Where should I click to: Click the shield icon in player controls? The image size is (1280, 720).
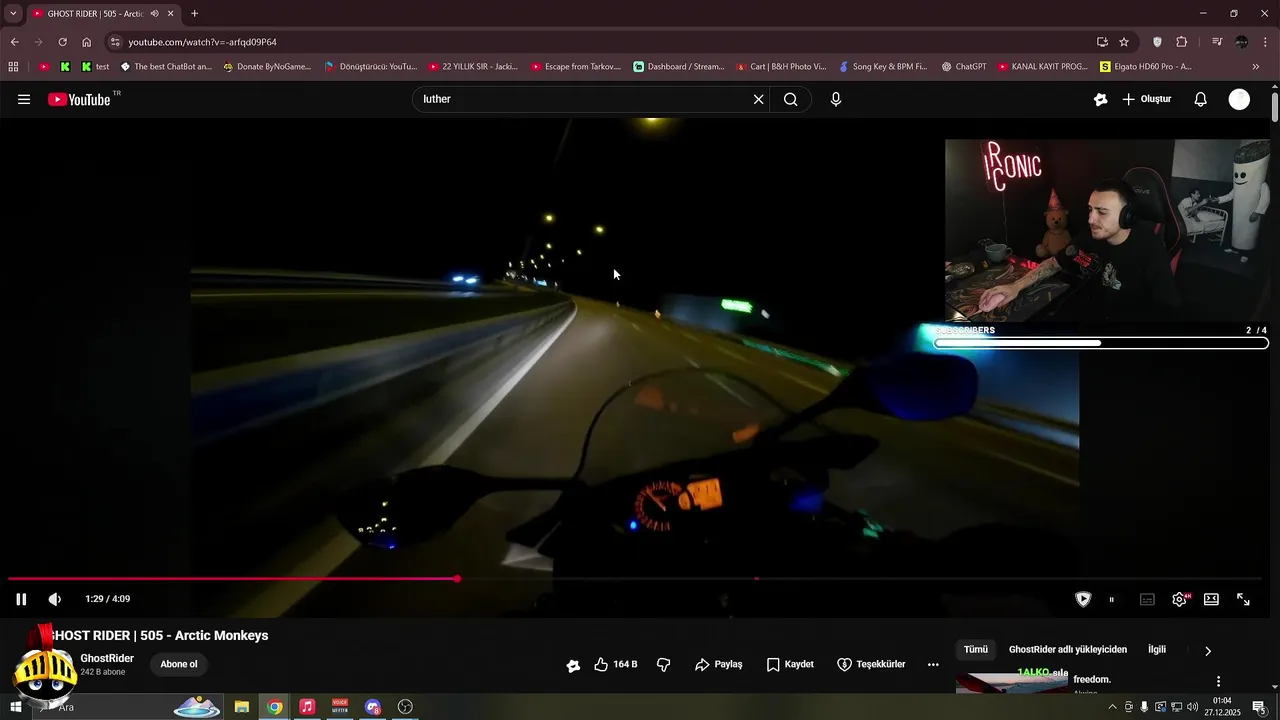(x=1083, y=599)
